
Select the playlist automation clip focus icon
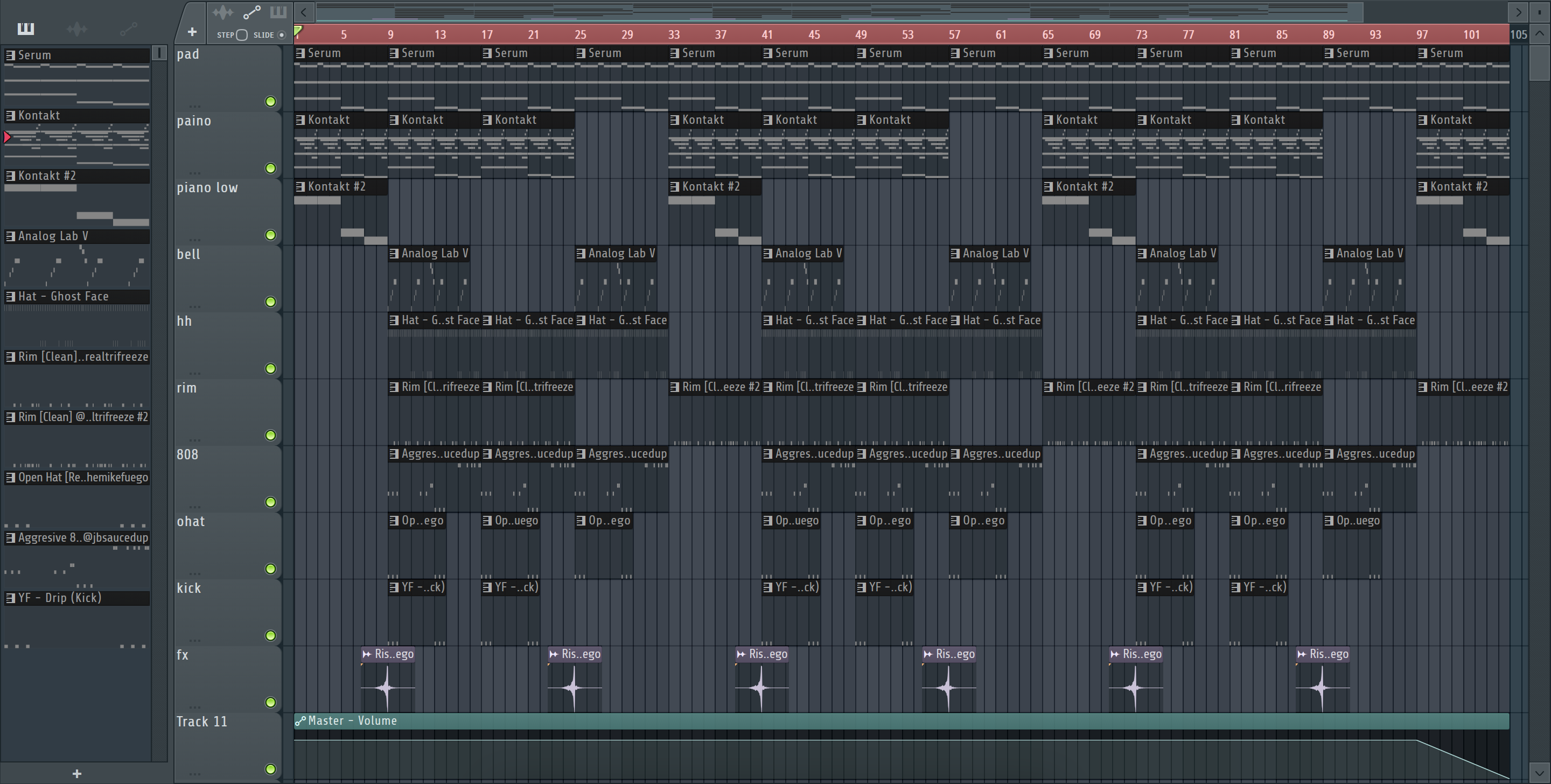pos(251,12)
